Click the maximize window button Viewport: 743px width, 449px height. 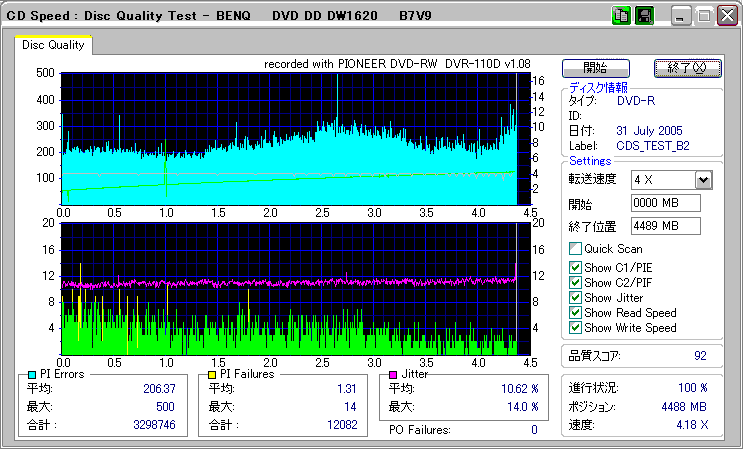coord(704,16)
